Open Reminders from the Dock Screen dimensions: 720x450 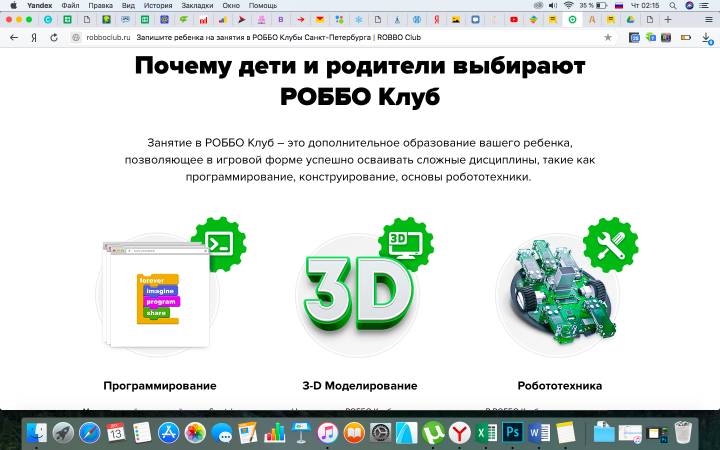coord(142,433)
